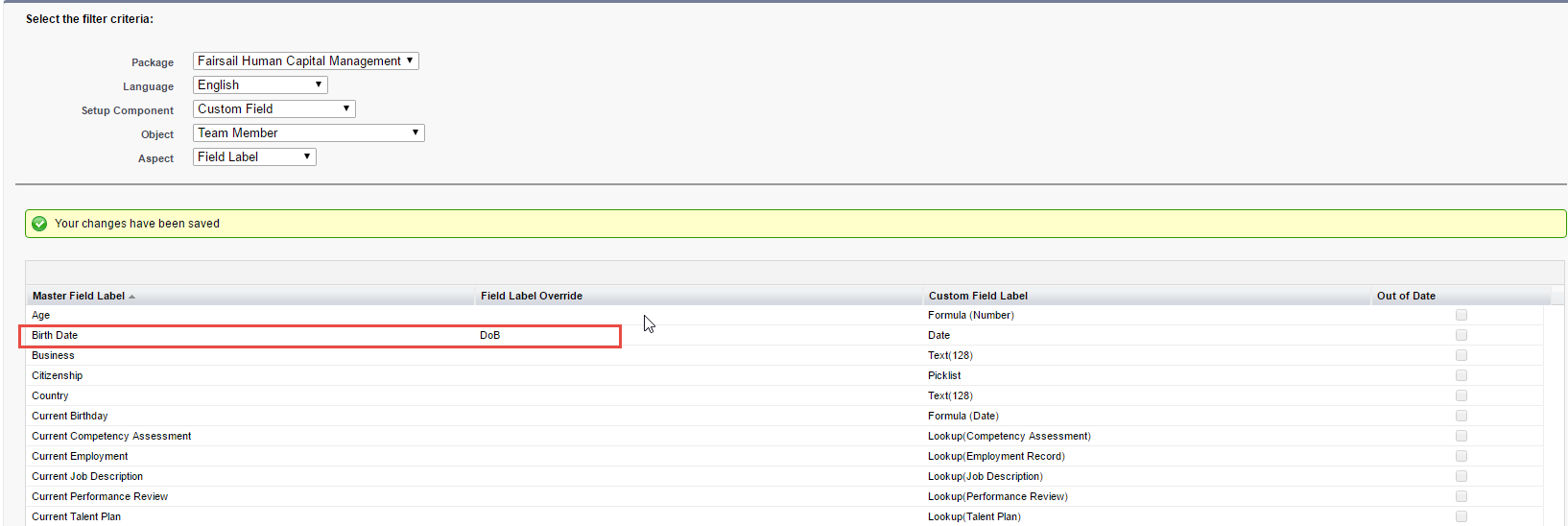Click the Country row override cell

699,395
